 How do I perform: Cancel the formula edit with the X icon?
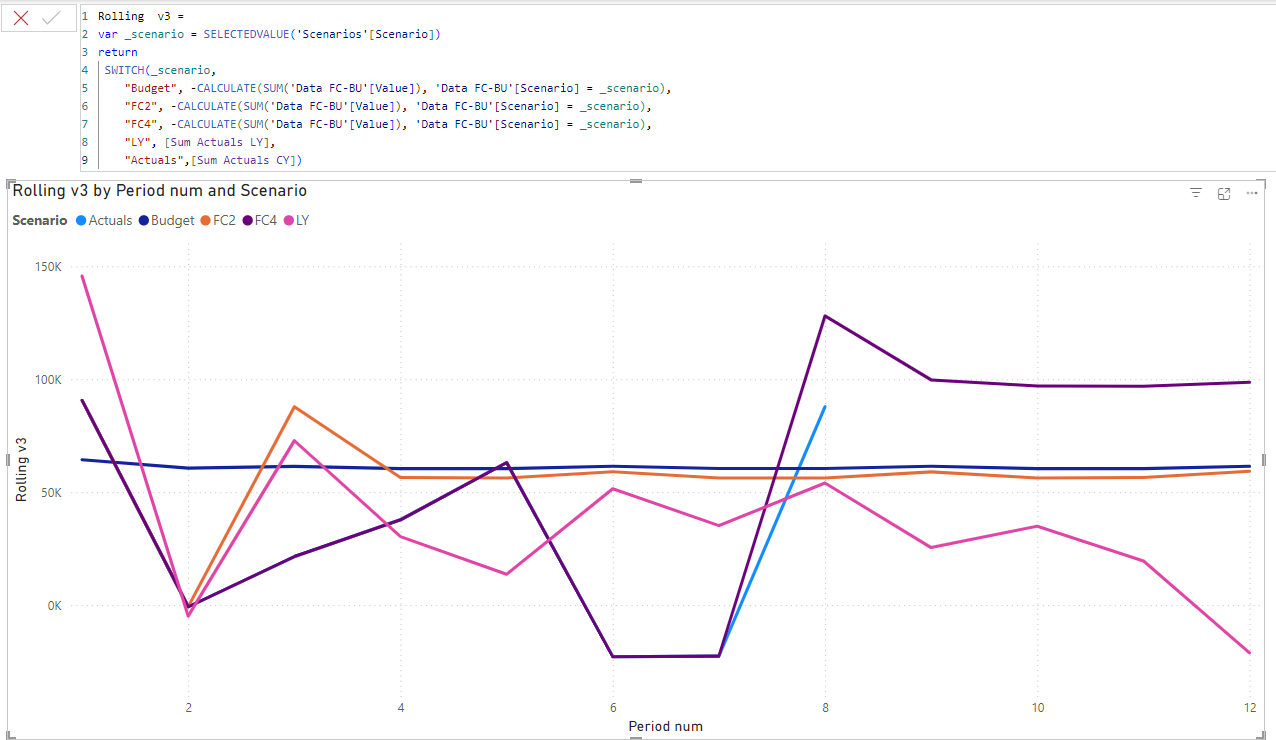(21, 18)
